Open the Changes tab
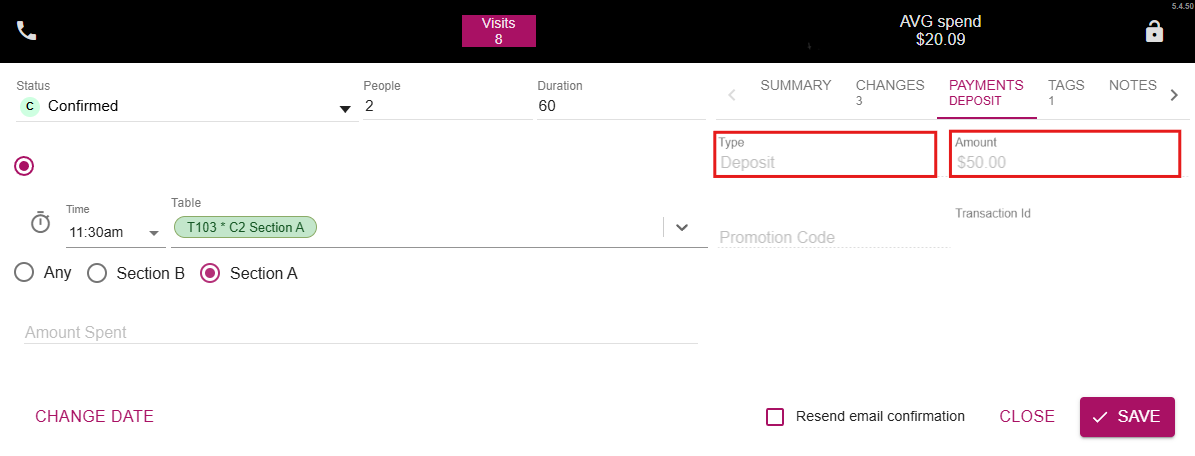 coord(890,92)
